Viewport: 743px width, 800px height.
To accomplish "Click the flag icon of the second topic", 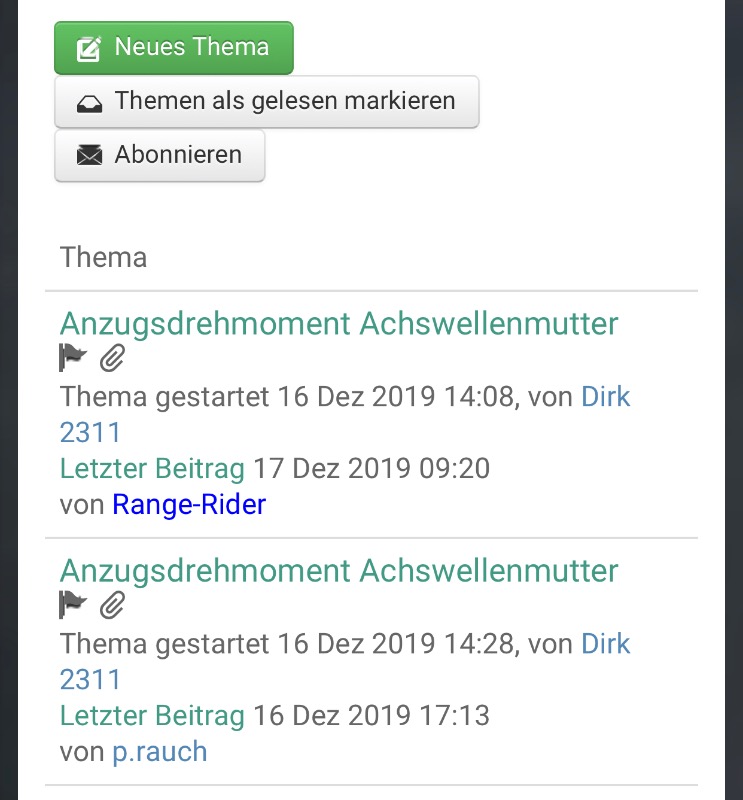I will point(72,605).
